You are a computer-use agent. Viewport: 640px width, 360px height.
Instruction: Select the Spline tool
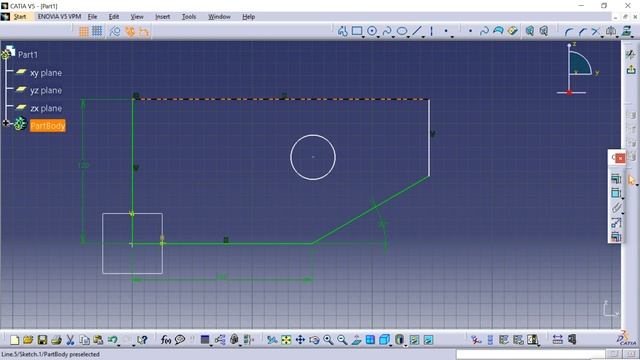pos(387,31)
